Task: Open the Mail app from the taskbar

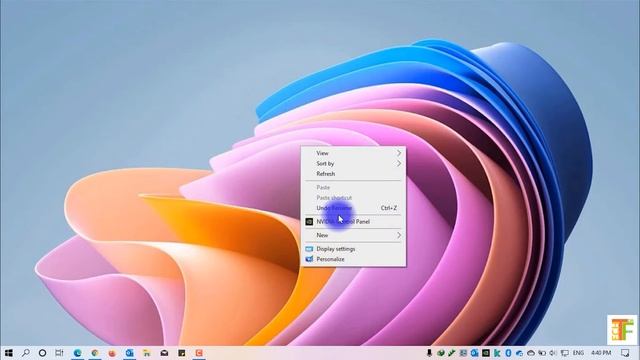Action: [x=164, y=353]
